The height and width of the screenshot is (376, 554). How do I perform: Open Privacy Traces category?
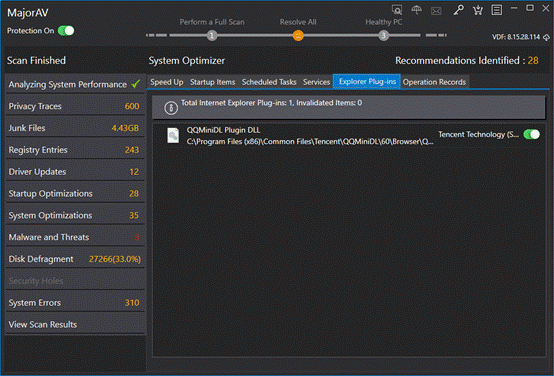pos(75,106)
